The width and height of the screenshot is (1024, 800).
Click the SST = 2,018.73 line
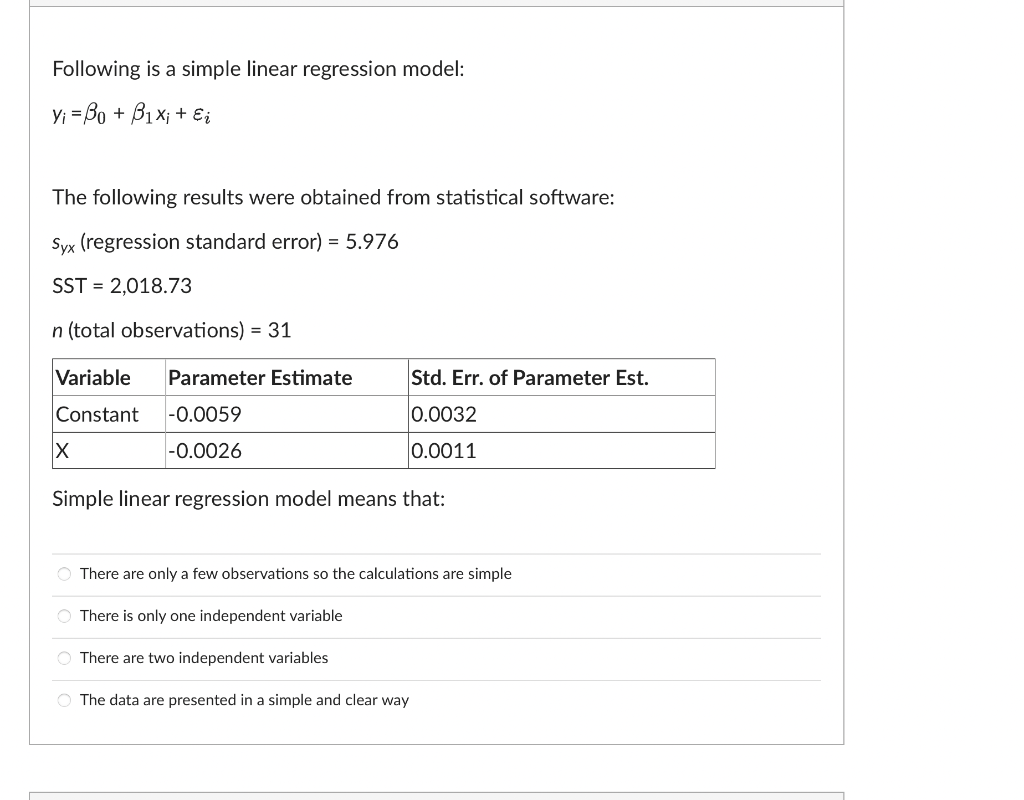coord(122,285)
